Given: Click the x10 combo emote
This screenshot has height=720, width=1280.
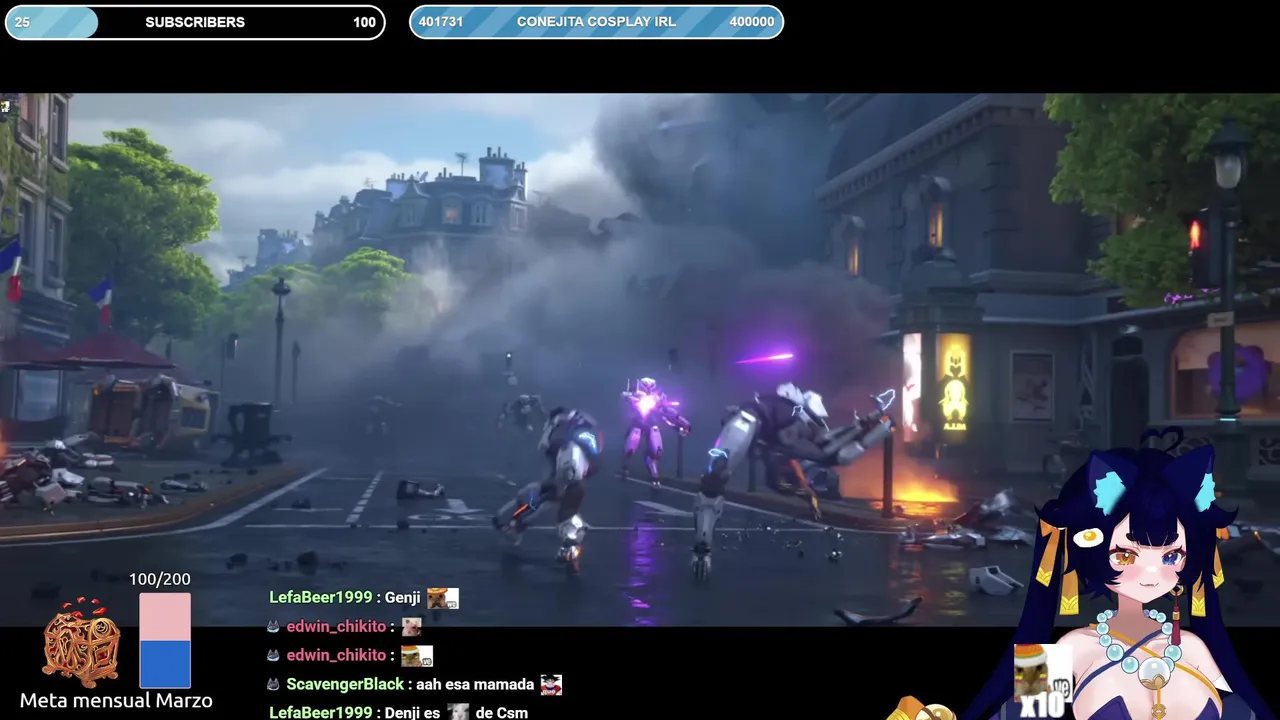Looking at the screenshot, I should (x=1043, y=680).
